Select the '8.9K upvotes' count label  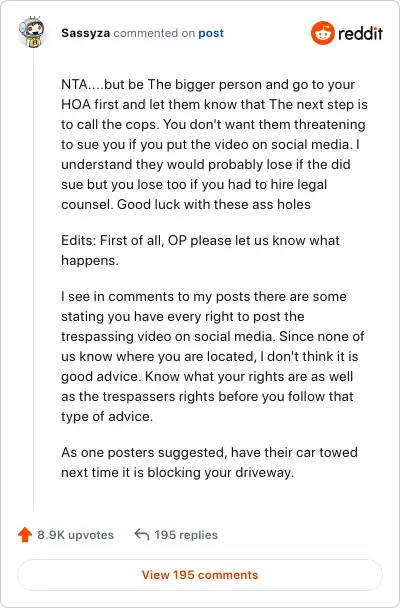tap(76, 535)
